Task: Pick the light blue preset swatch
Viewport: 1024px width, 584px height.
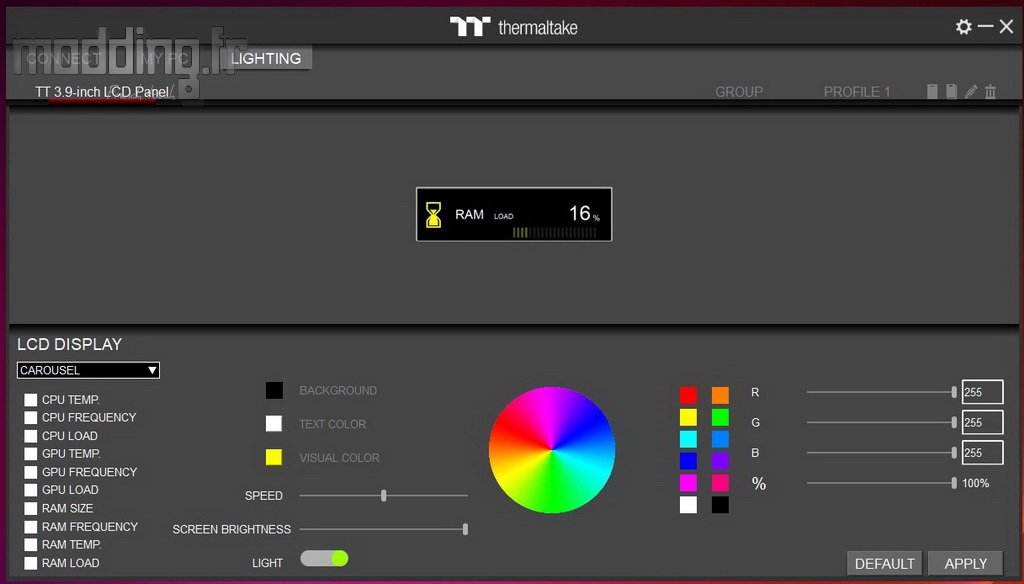Action: (x=720, y=439)
